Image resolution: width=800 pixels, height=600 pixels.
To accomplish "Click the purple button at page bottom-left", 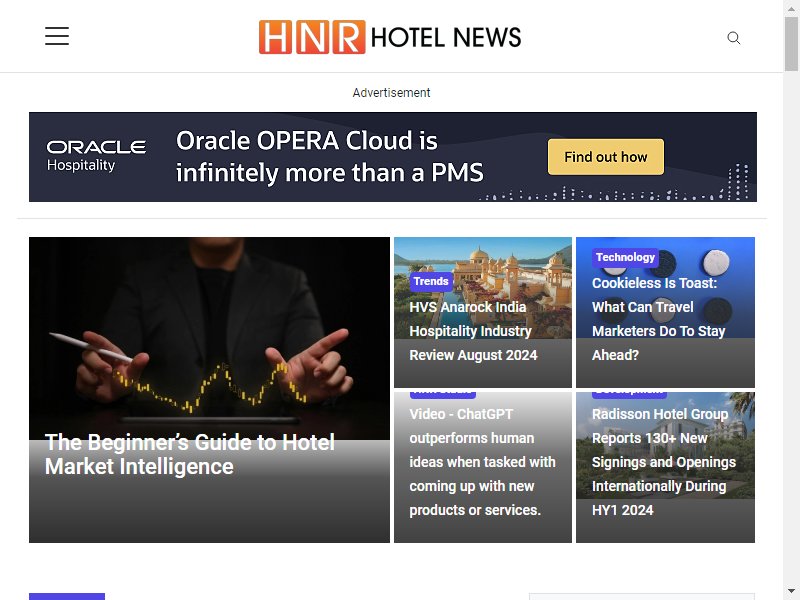I will (x=67, y=596).
